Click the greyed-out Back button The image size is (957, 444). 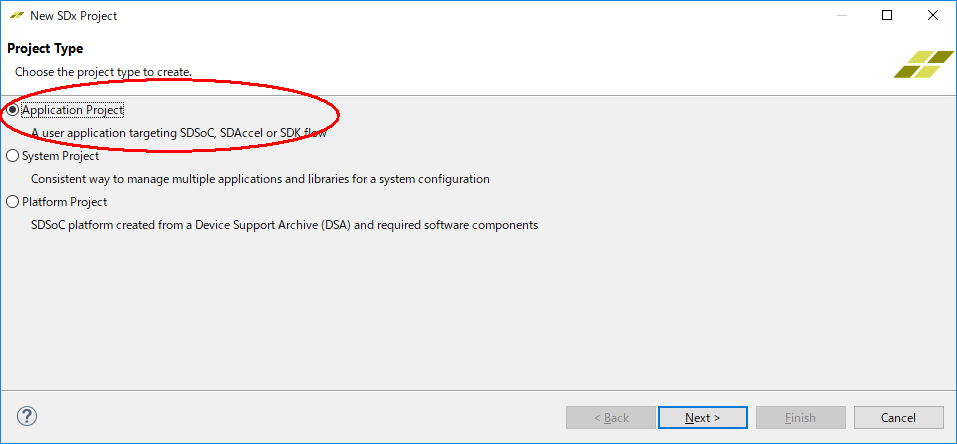pyautogui.click(x=610, y=417)
